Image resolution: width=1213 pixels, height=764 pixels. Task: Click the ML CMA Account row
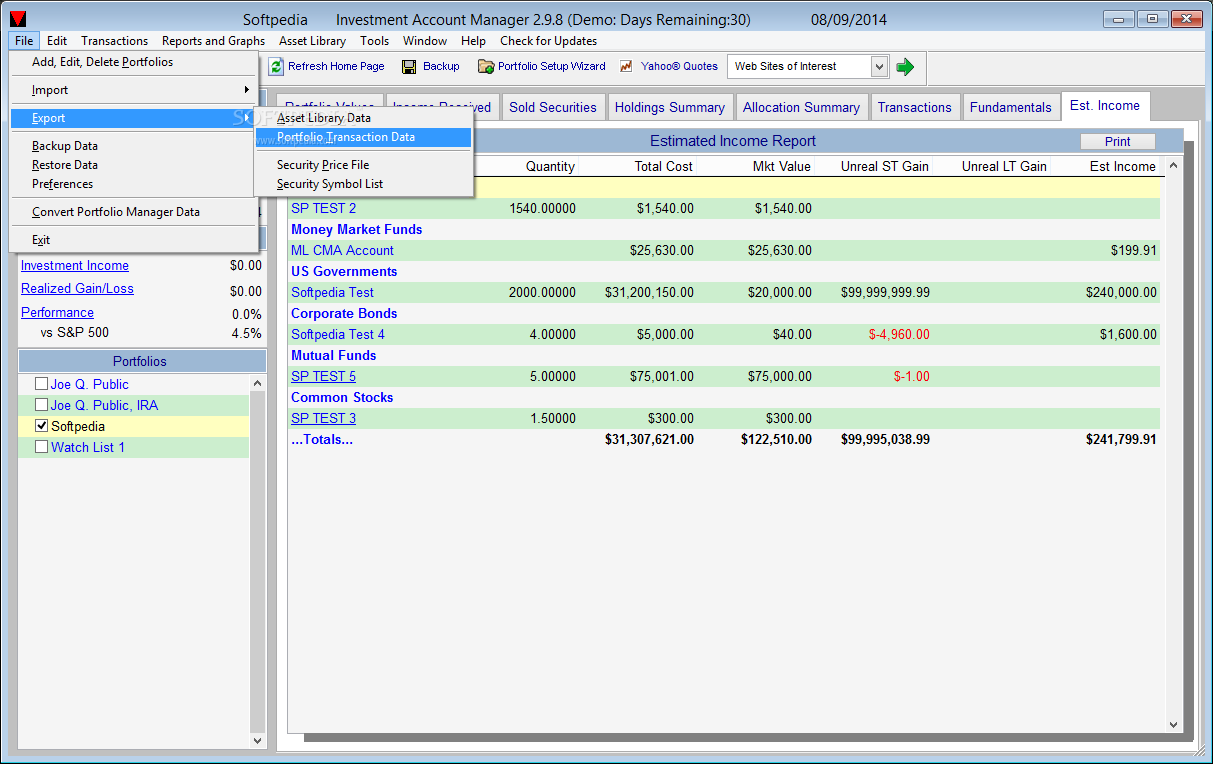click(725, 251)
